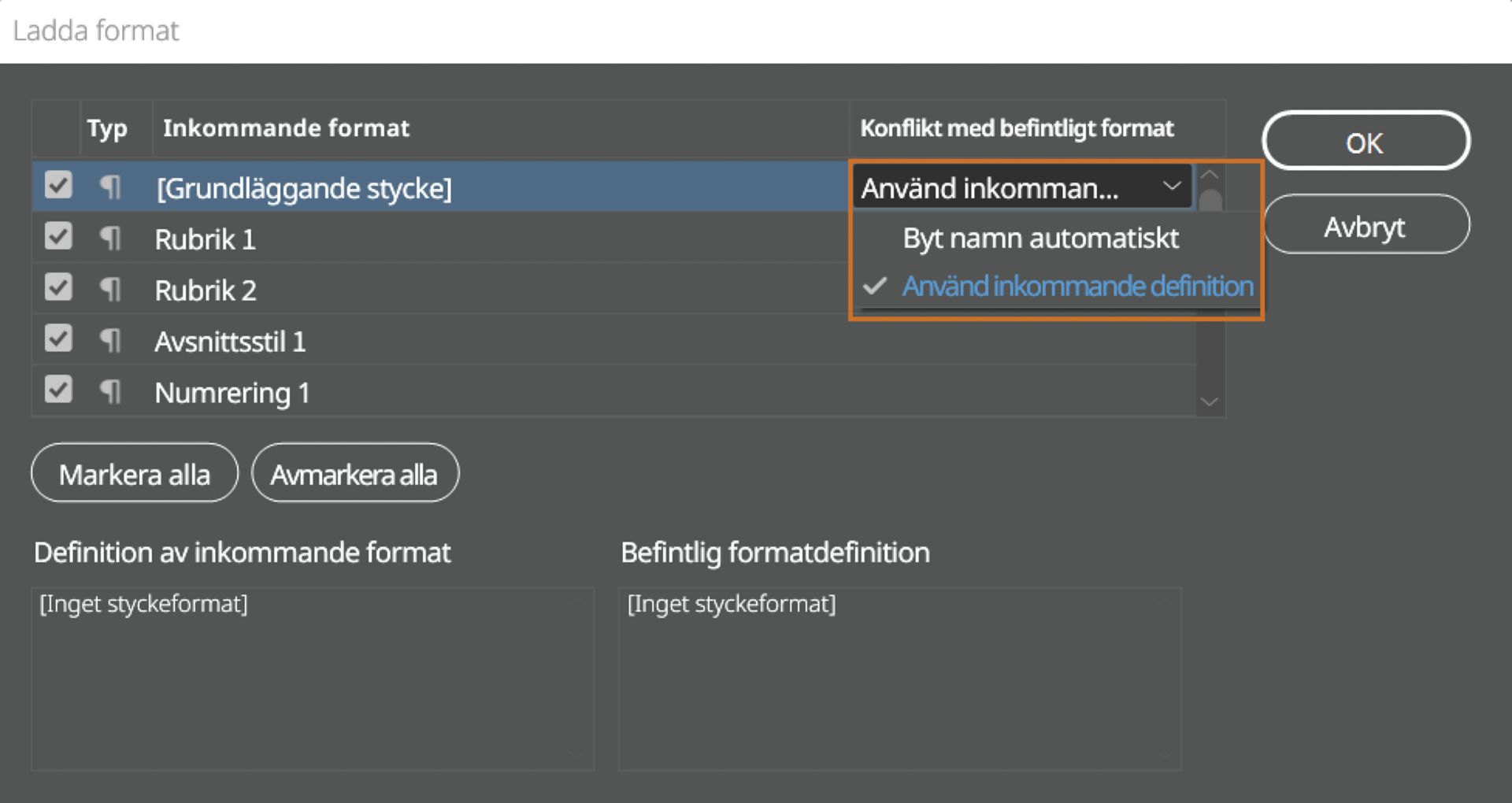Click paragraph icon for Numrering 1
1512x803 pixels.
click(110, 392)
